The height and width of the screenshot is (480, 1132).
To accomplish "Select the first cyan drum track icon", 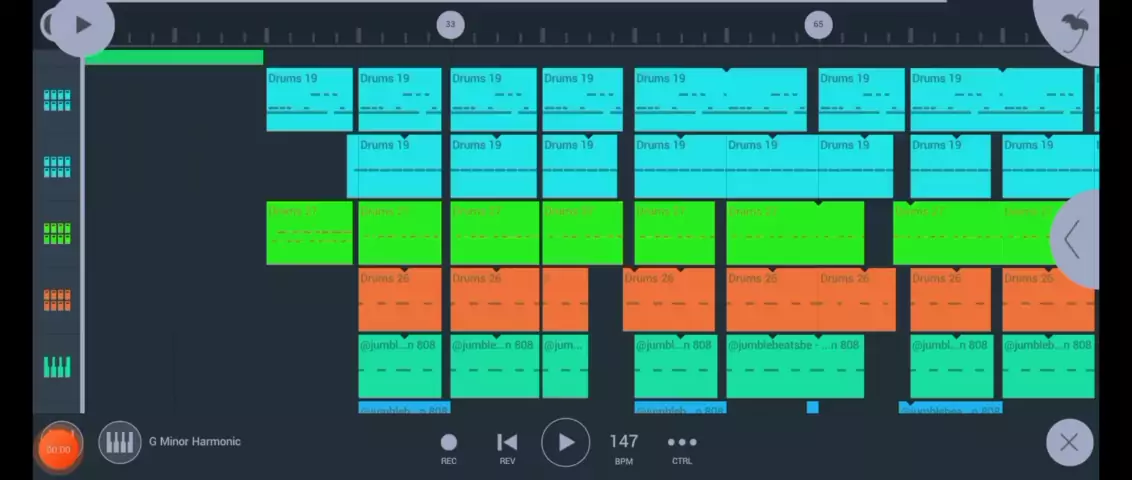I will coord(57,100).
